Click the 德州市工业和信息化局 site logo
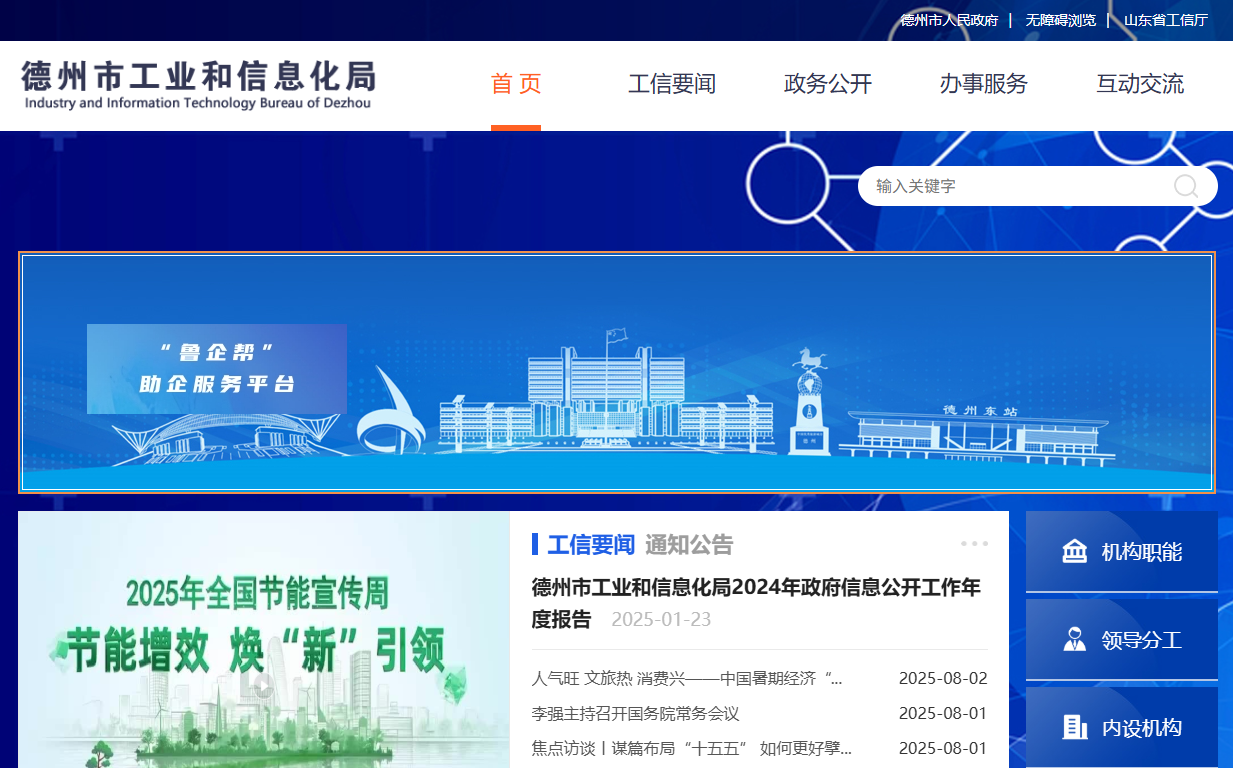Image resolution: width=1233 pixels, height=768 pixels. point(198,85)
